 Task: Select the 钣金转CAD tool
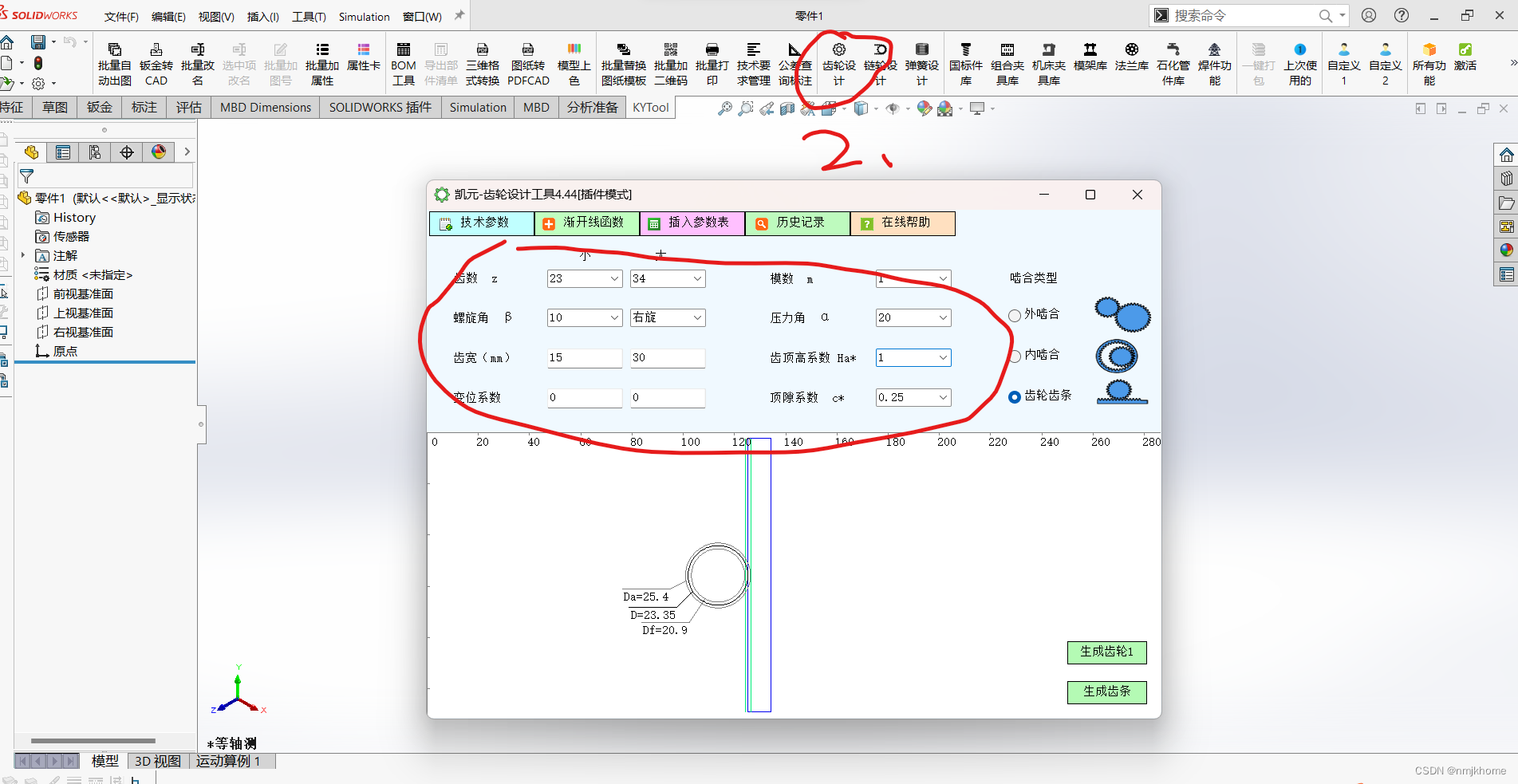(x=155, y=62)
